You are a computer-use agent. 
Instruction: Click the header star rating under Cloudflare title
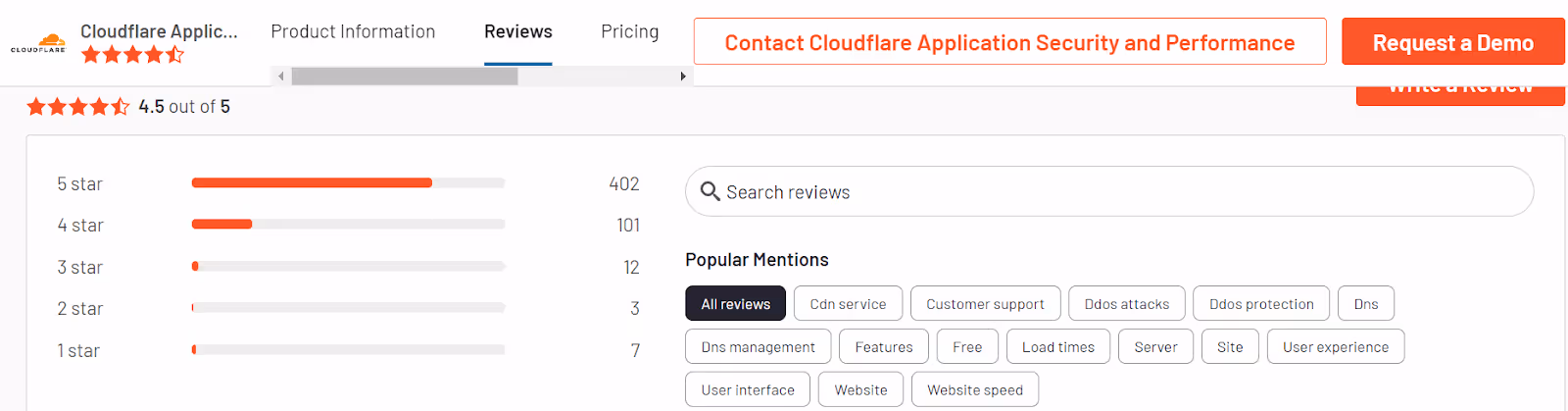coord(132,55)
